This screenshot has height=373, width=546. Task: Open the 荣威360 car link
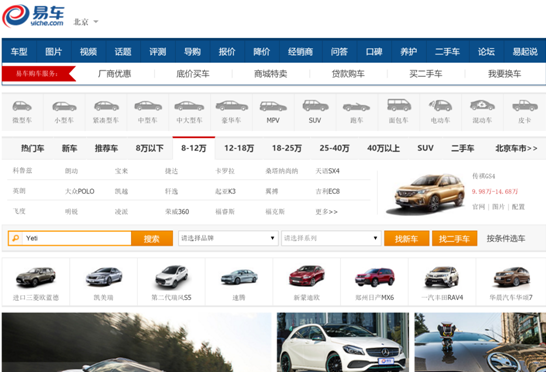(177, 211)
